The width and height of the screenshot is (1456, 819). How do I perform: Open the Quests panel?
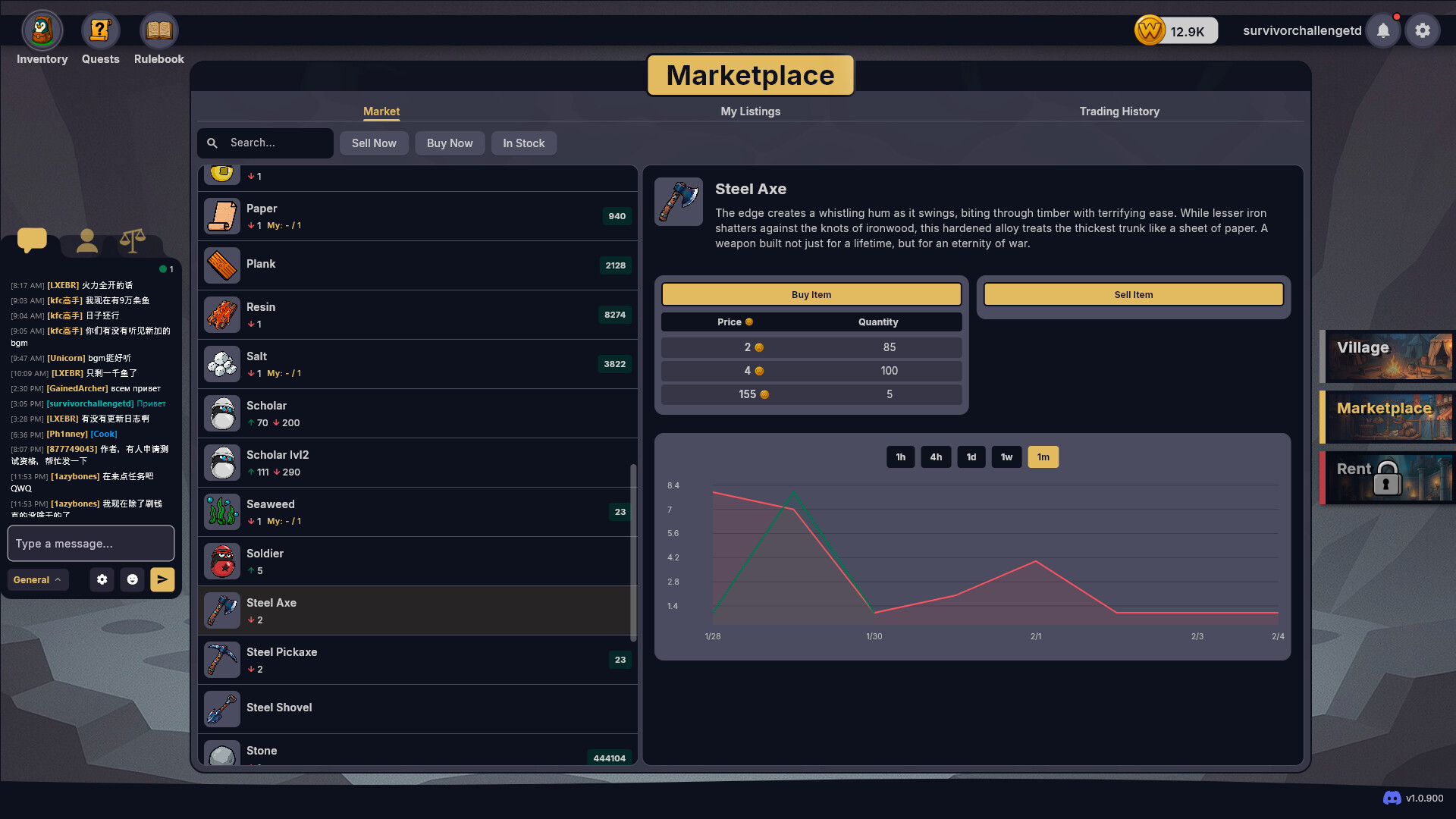99,30
